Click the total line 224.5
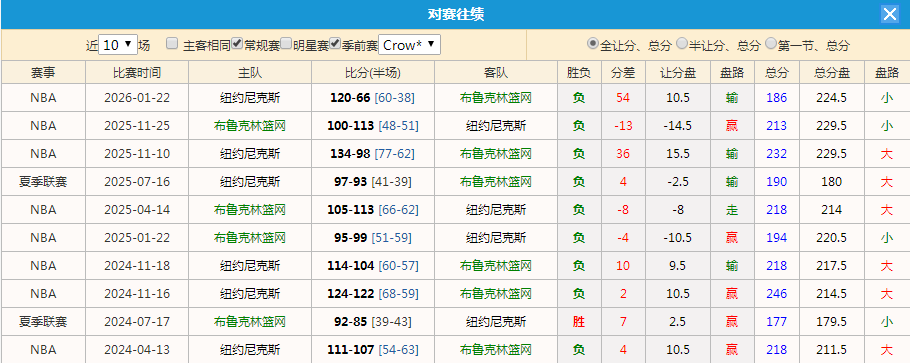 [x=832, y=98]
